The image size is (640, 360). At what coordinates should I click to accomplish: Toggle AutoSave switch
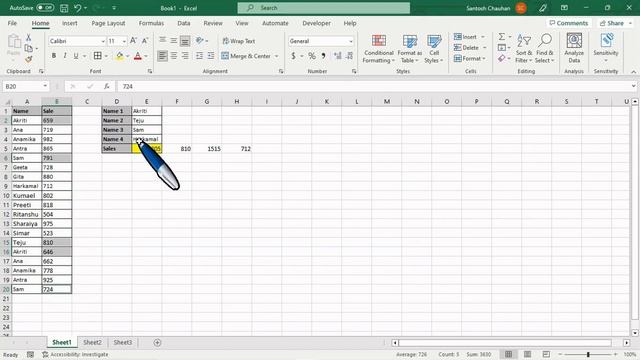pos(45,8)
